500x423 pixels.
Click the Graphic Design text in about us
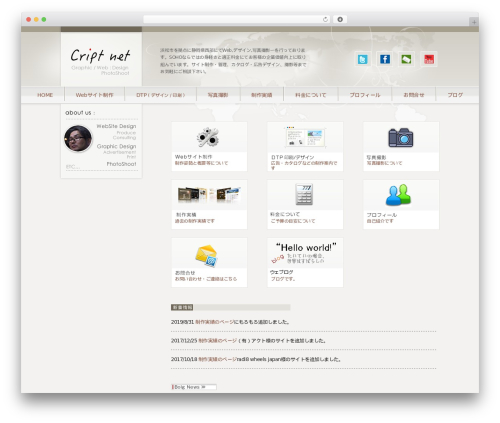tap(116, 146)
